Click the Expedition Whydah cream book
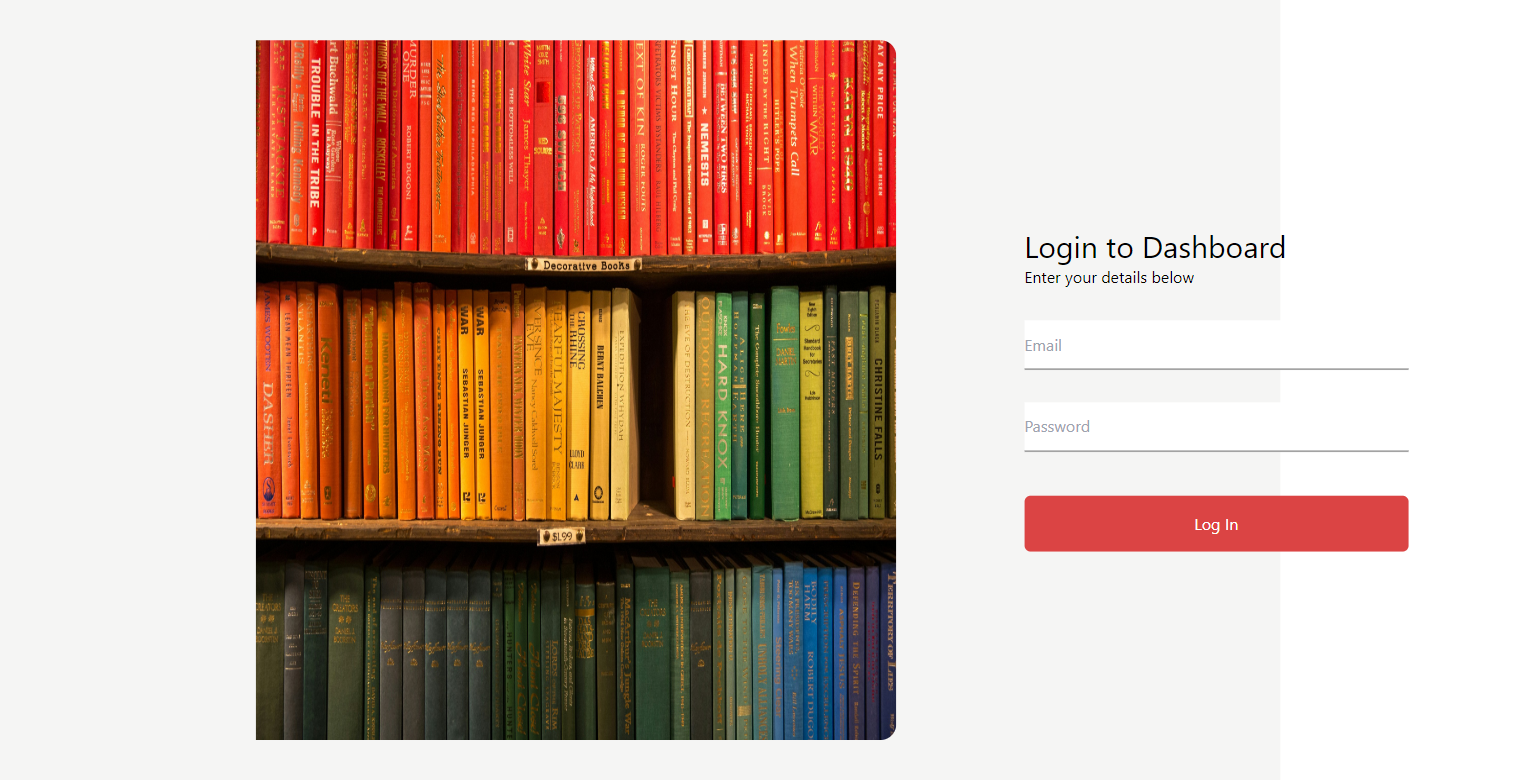This screenshot has width=1535, height=780. click(621, 403)
